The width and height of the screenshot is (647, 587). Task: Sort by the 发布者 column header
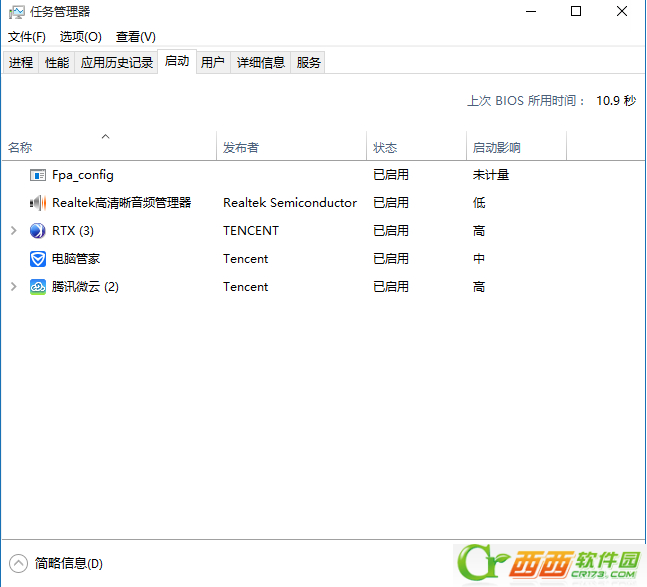(291, 146)
